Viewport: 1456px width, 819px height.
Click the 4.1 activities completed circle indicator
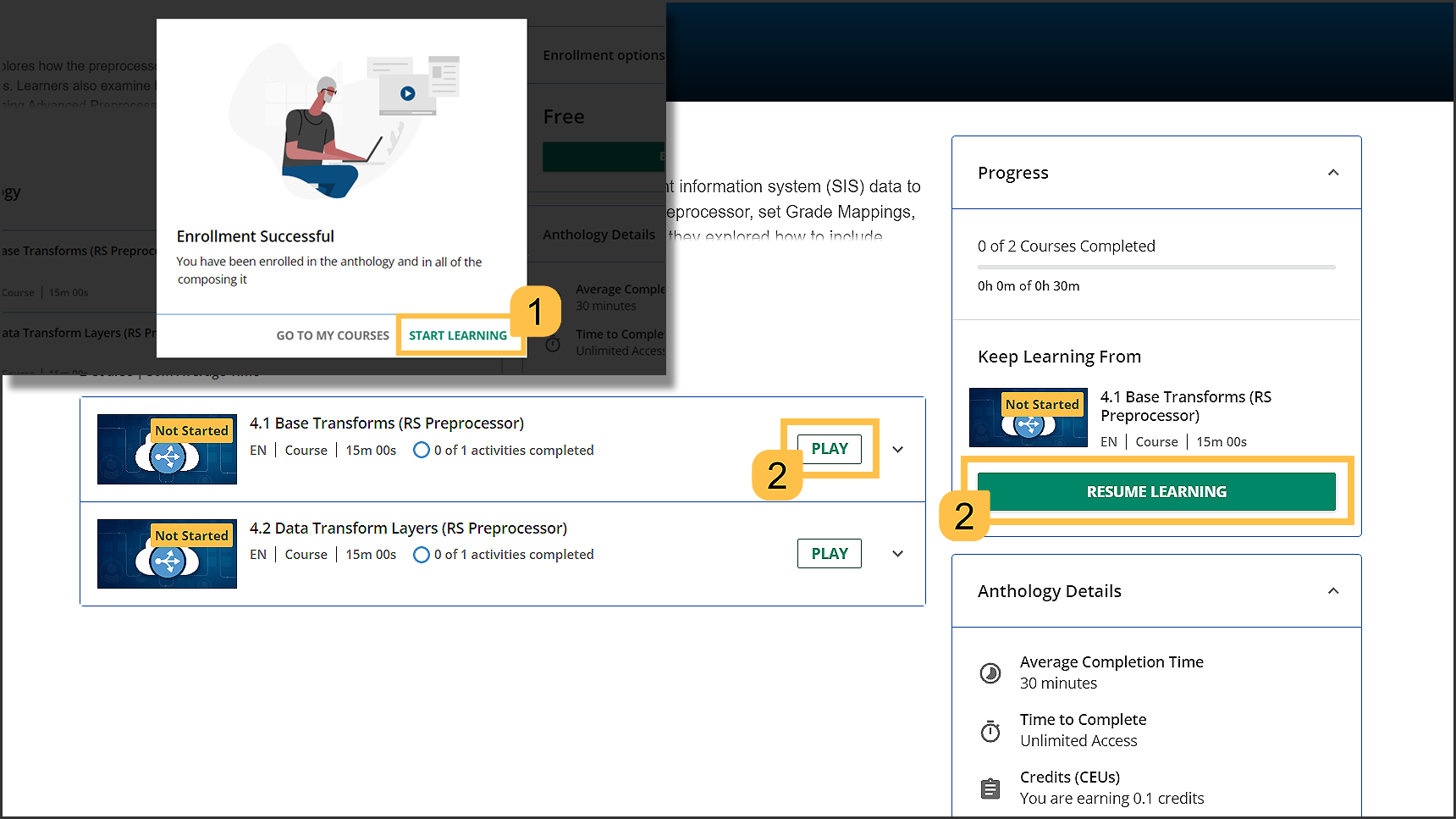point(422,451)
